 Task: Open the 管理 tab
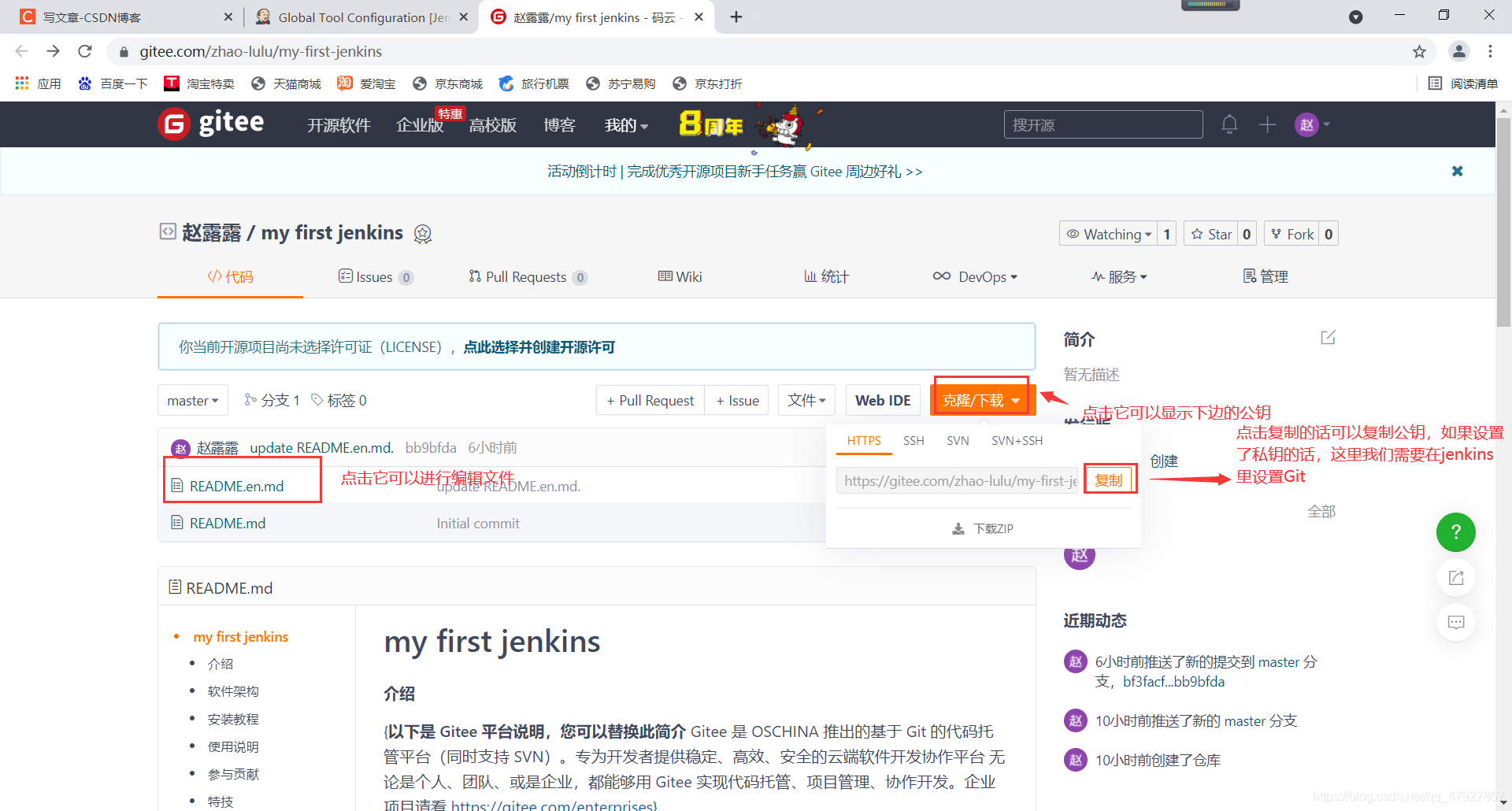[x=1266, y=276]
